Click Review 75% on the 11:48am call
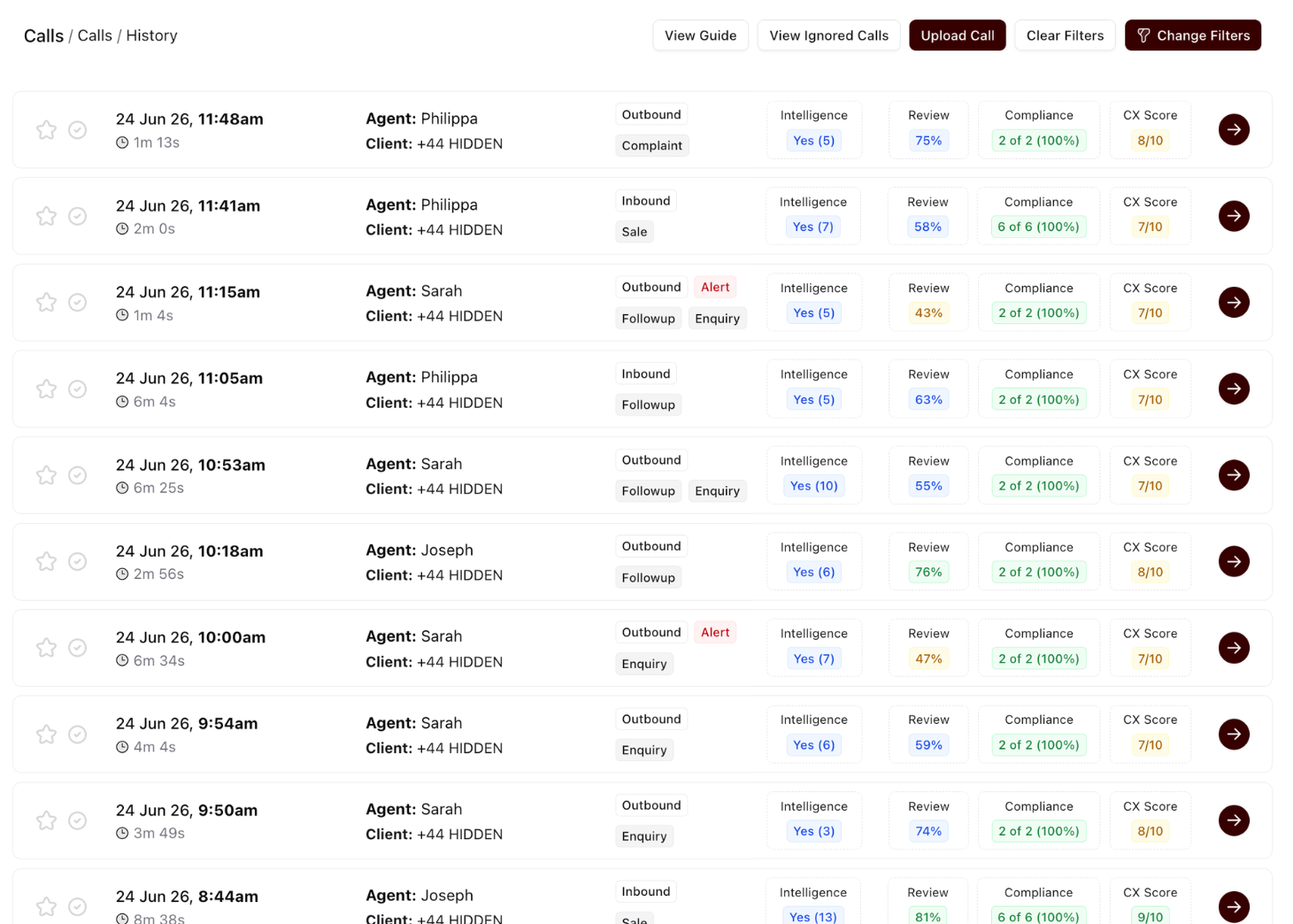This screenshot has width=1293, height=924. coord(928,141)
